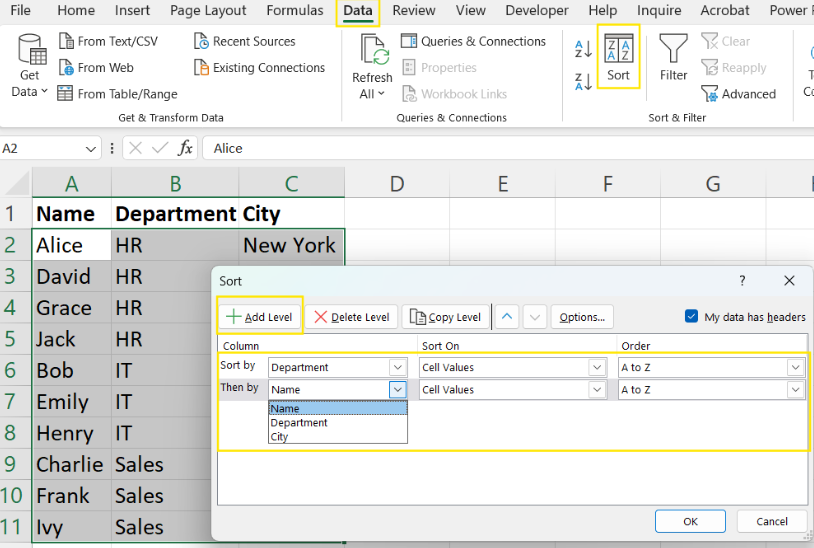The width and height of the screenshot is (814, 548).
Task: Expand the Sort by Department dropdown
Action: (x=397, y=367)
